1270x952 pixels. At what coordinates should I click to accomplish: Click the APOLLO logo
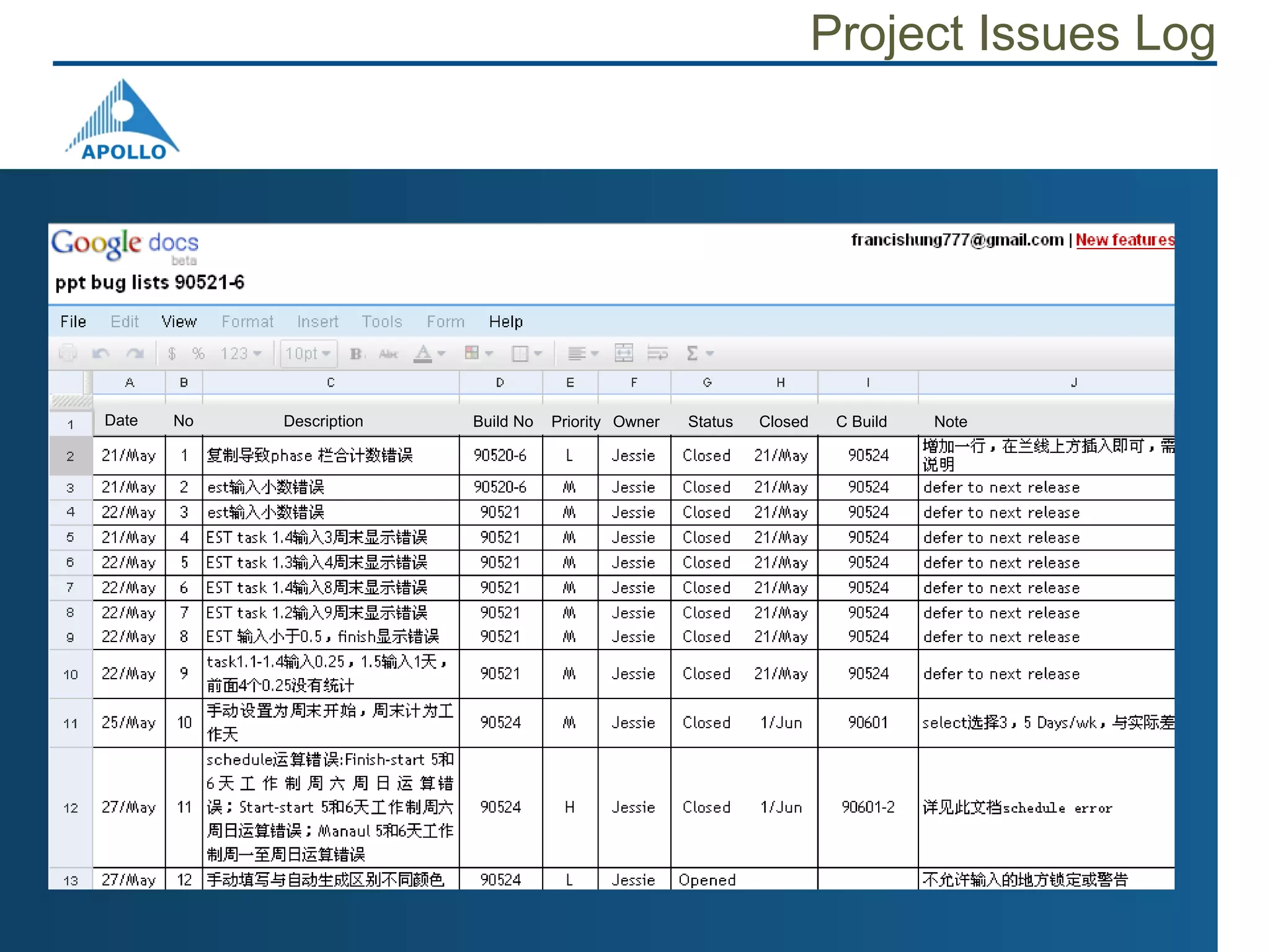(123, 120)
